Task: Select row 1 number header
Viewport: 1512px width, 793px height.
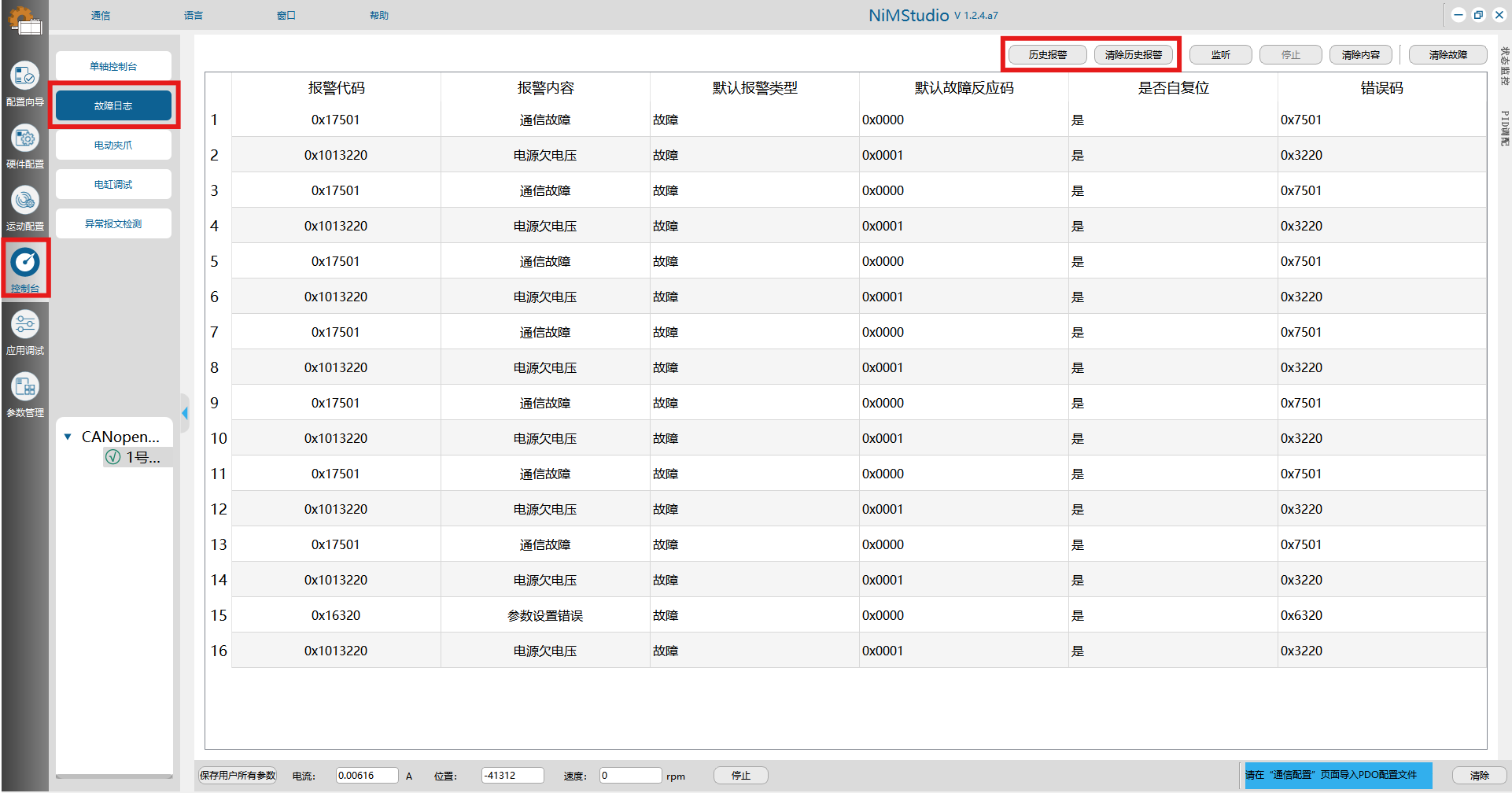Action: click(x=218, y=120)
